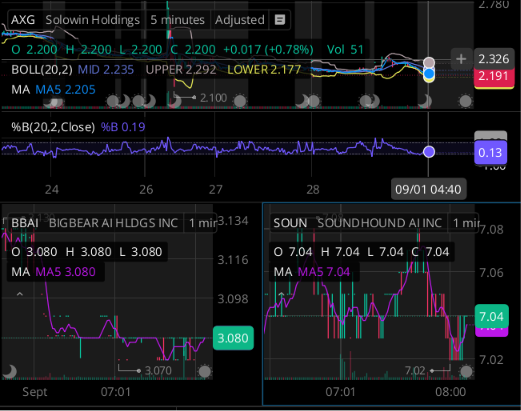Click the green 3.080 BBAI price tag
Screen dimensions: 521x411
[233, 338]
